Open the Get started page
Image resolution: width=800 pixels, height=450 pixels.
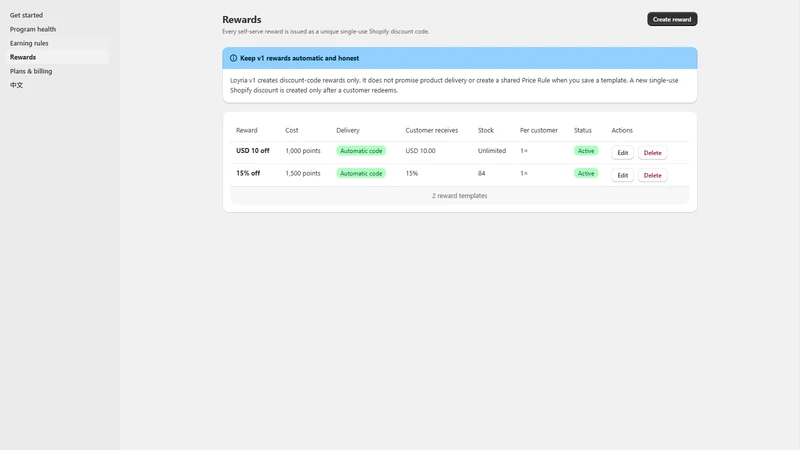[x=26, y=15]
